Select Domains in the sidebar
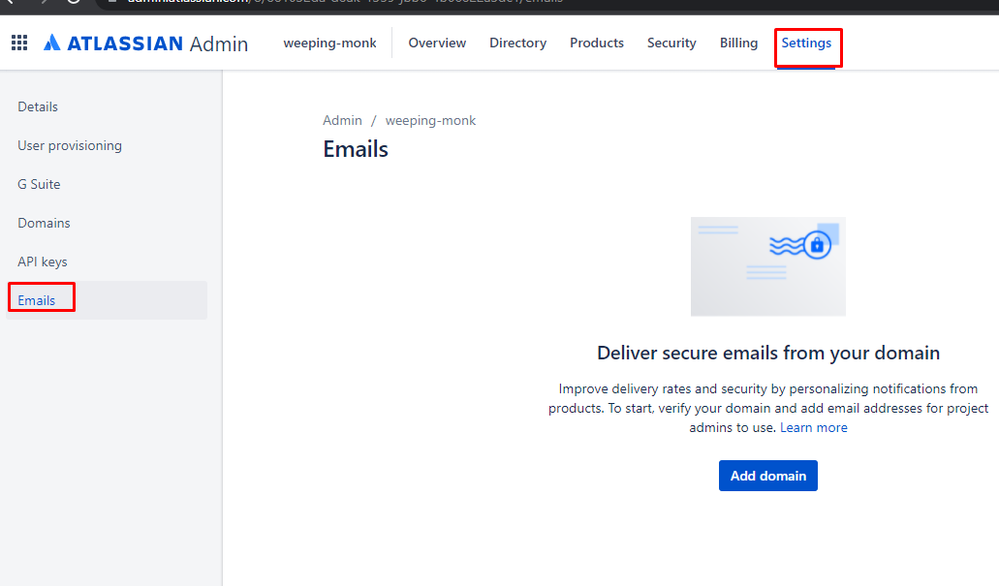The height and width of the screenshot is (586, 999). 45,222
